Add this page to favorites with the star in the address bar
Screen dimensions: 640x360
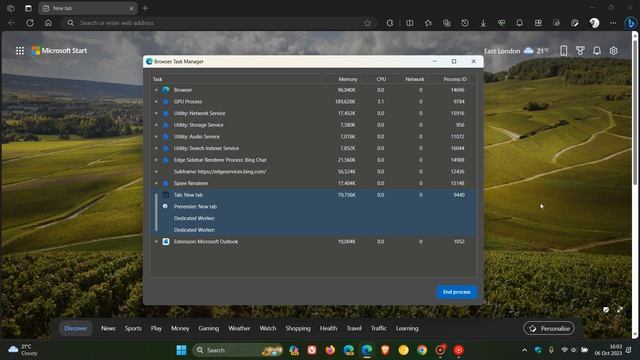[367, 23]
